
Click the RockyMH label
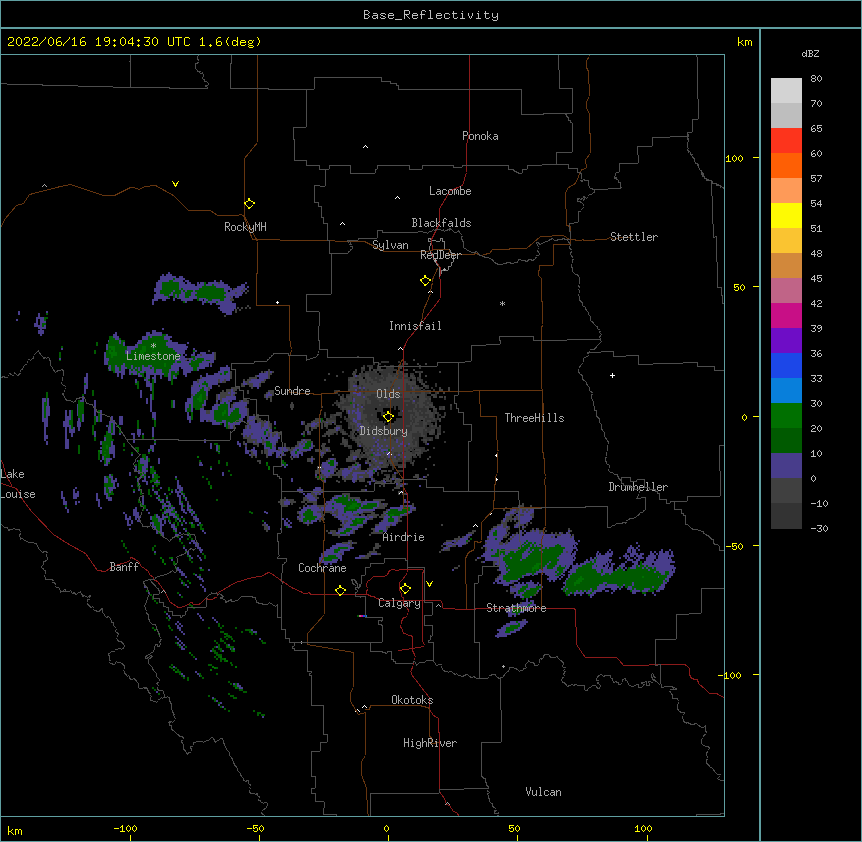[245, 227]
